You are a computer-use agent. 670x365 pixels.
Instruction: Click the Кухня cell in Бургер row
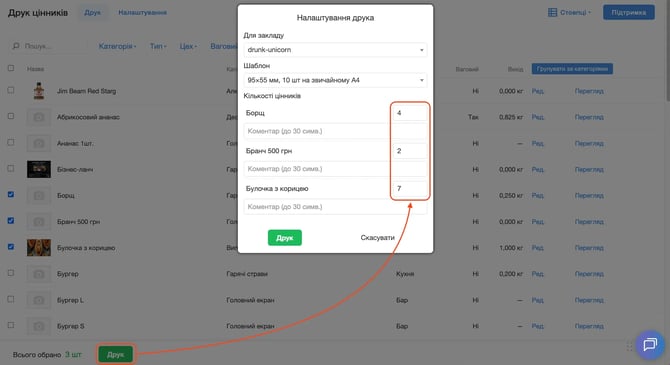[x=405, y=274]
